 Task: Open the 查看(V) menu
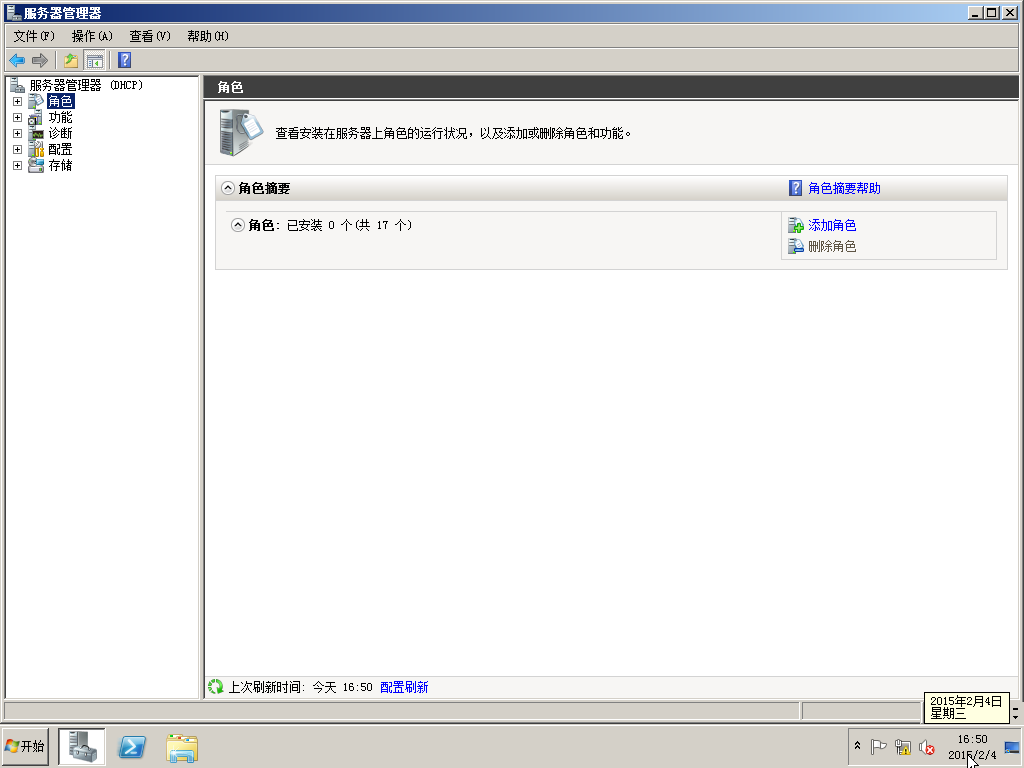pyautogui.click(x=150, y=36)
